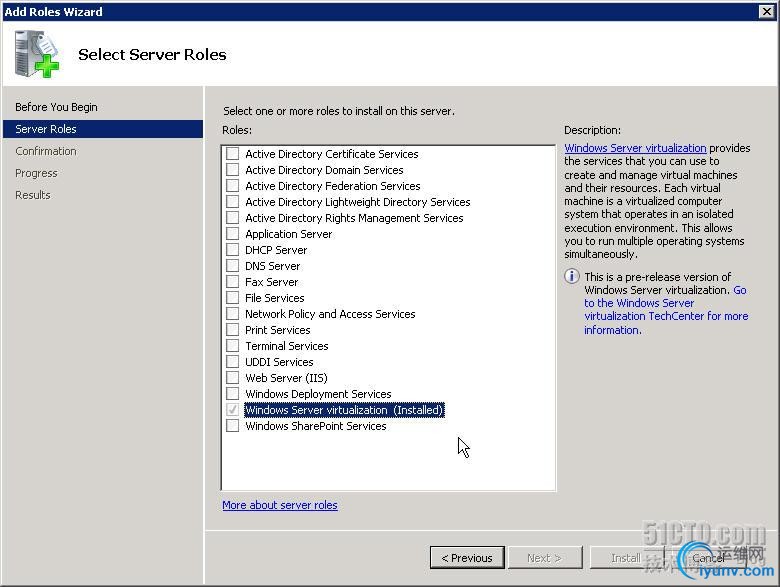Open the Progress step
This screenshot has height=587, width=780.
[x=36, y=173]
